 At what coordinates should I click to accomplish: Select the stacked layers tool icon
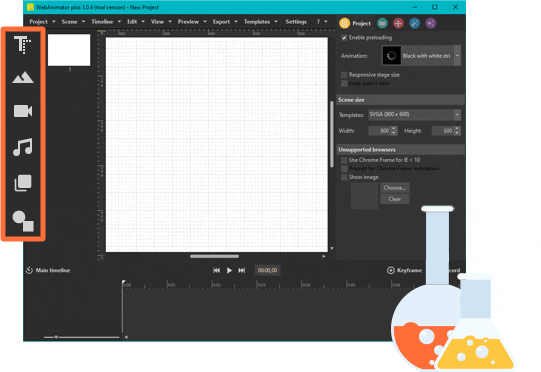click(x=23, y=183)
